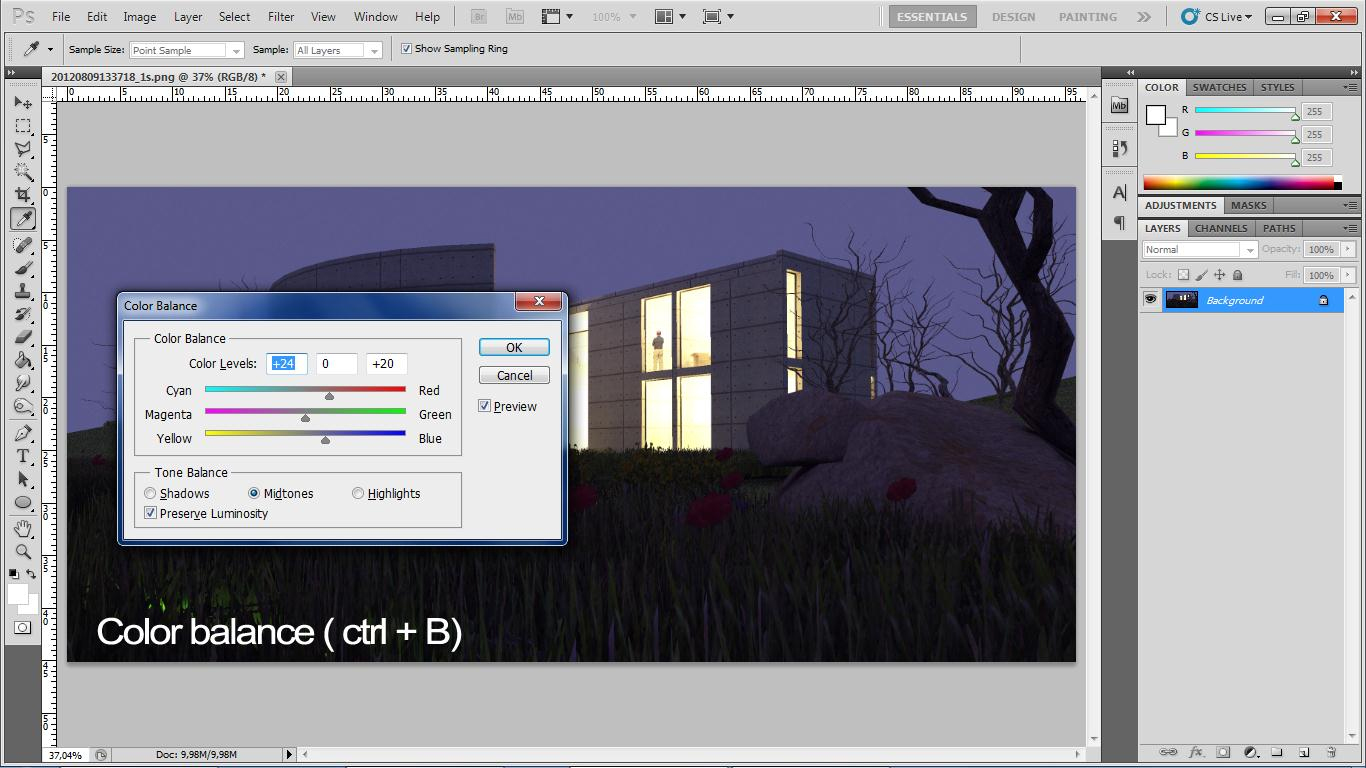This screenshot has width=1366, height=768.
Task: Open the Sample All Layers dropdown
Action: [x=337, y=50]
